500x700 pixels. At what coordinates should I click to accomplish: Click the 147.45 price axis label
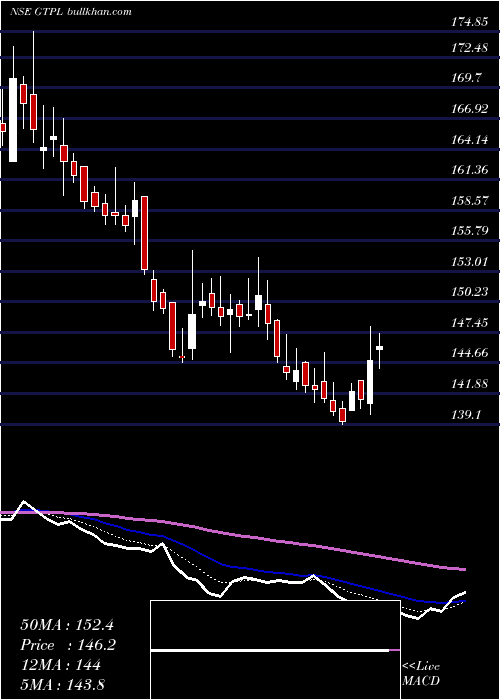(469, 322)
